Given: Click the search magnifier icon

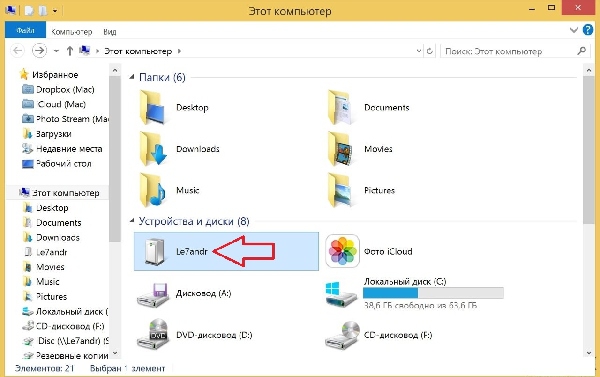Looking at the screenshot, I should pos(582,51).
